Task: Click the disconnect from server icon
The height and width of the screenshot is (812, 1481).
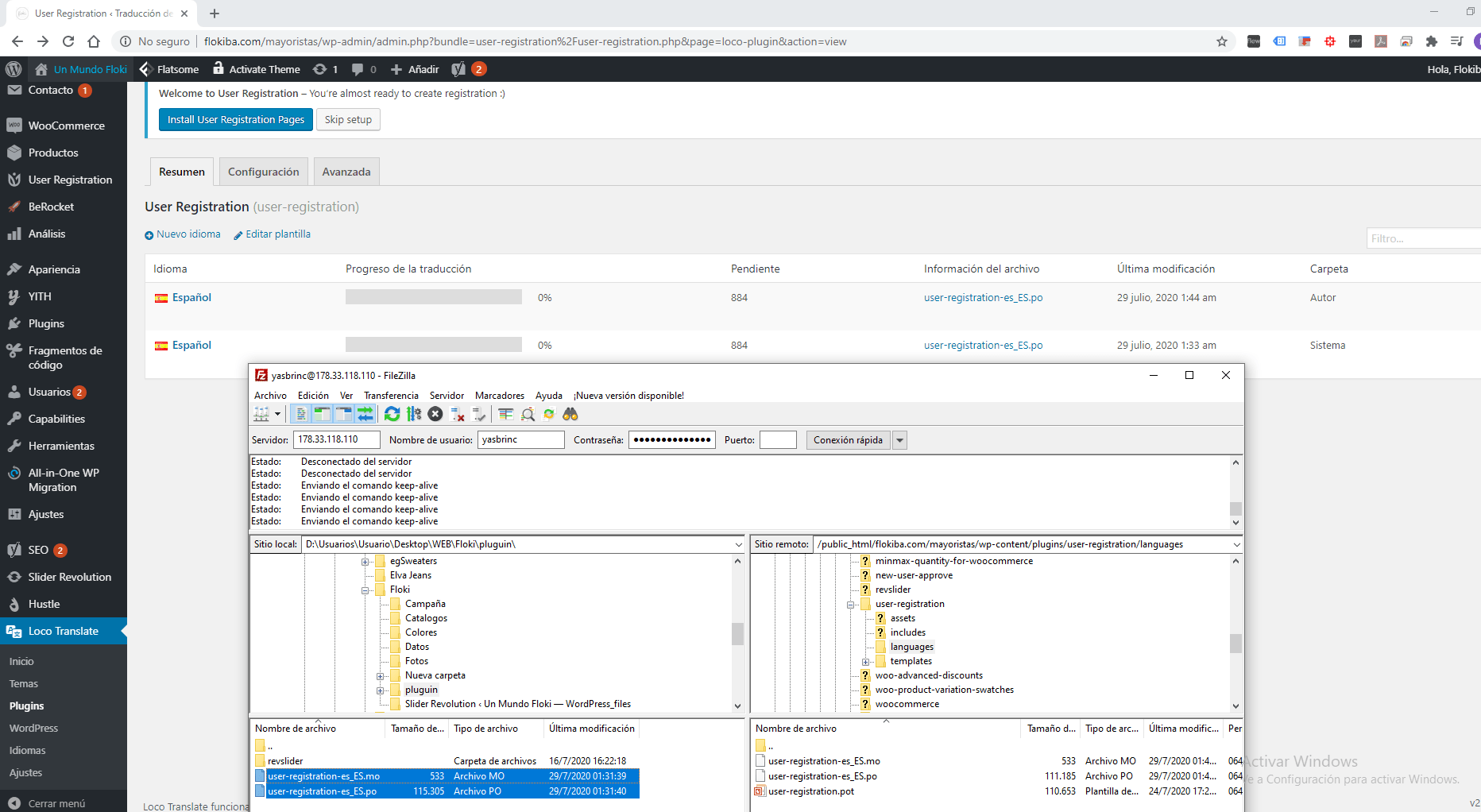Action: tap(457, 414)
